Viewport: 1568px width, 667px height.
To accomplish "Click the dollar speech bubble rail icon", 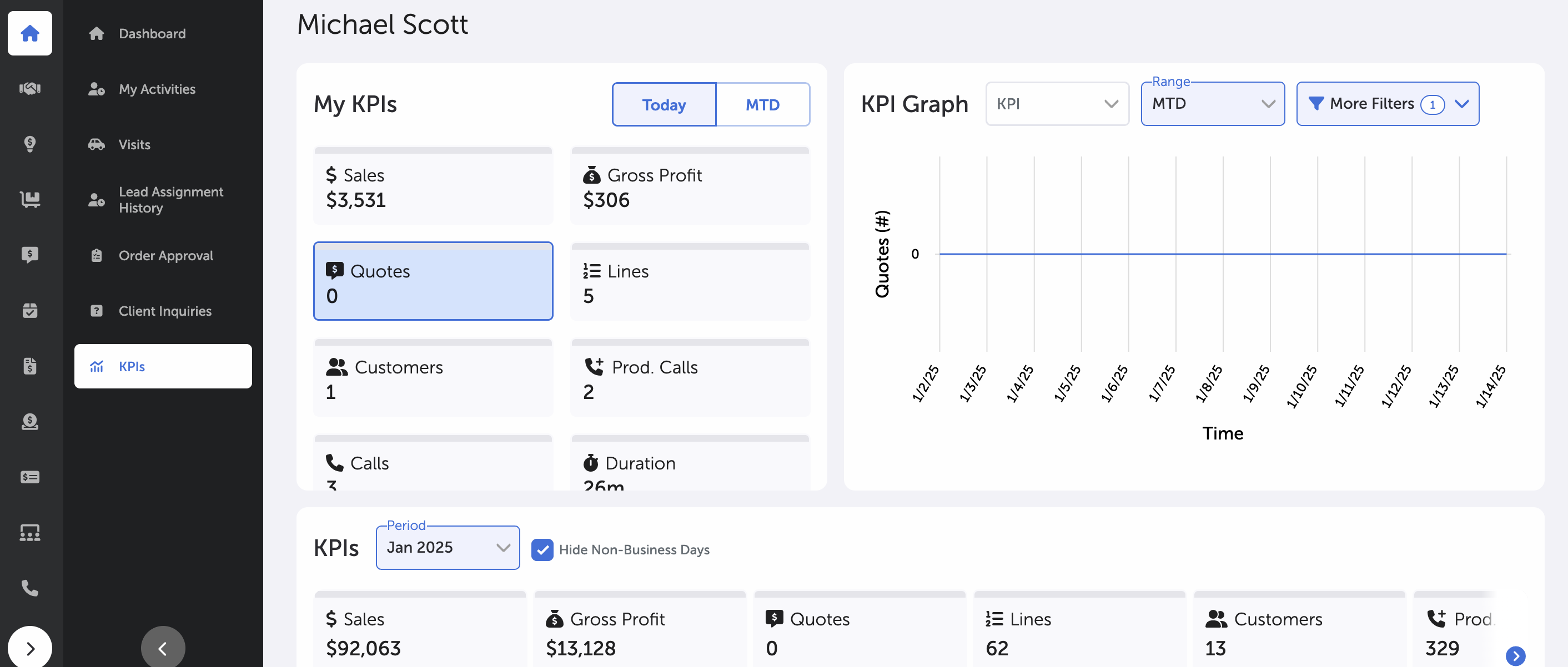I will [30, 254].
